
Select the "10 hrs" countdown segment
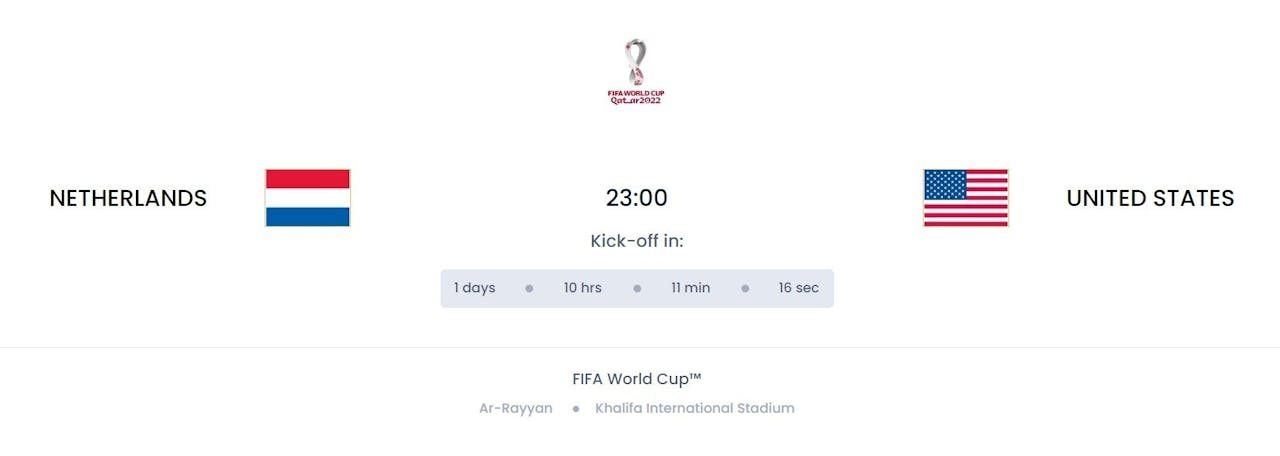[583, 288]
